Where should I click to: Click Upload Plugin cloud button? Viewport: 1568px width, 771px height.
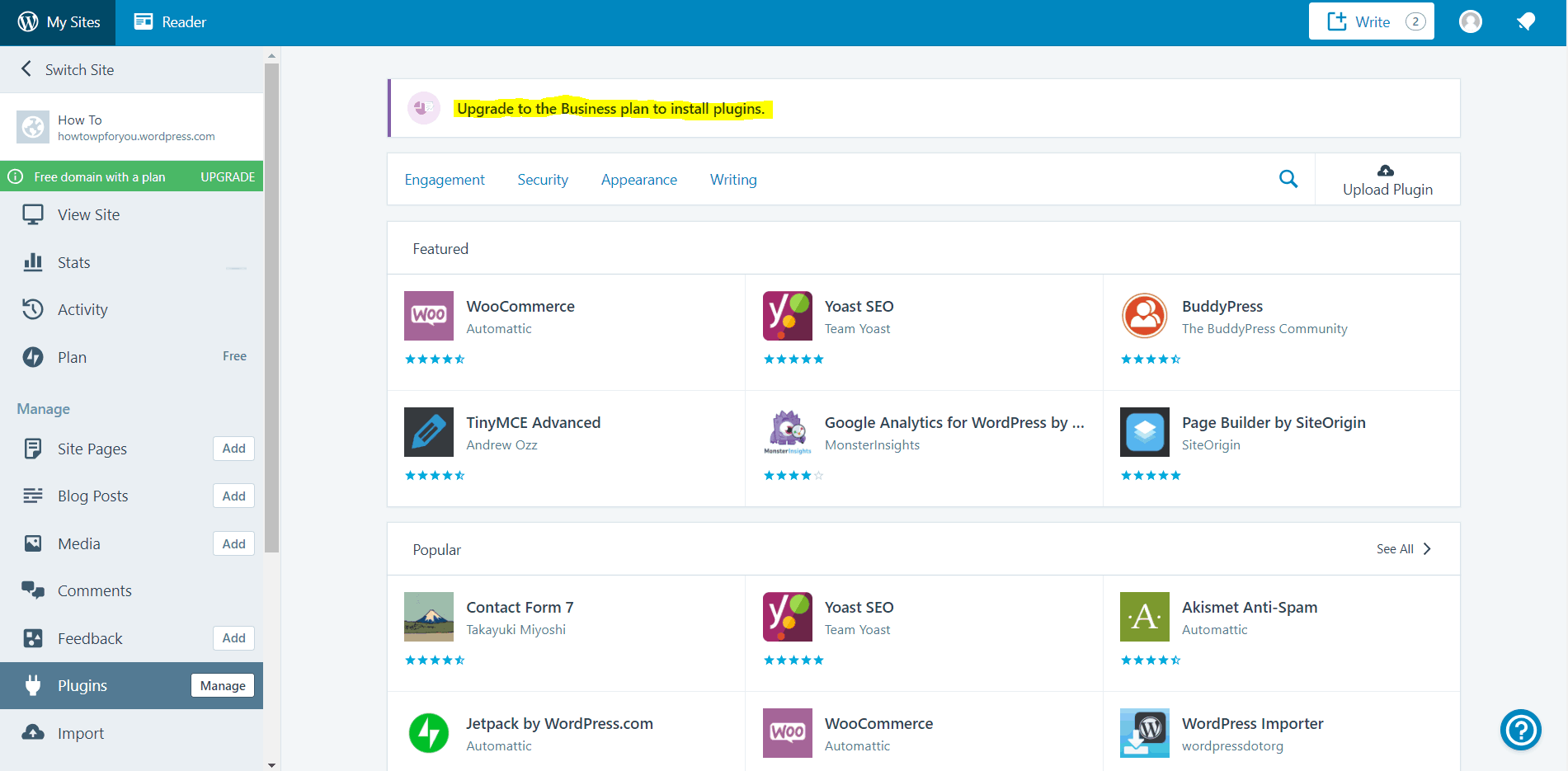[x=1387, y=180]
